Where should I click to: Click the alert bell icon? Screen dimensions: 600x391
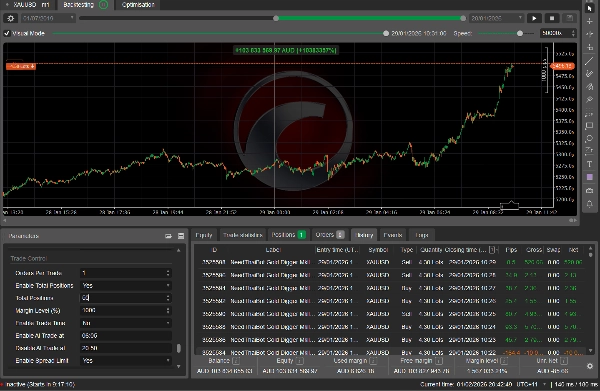[x=589, y=204]
